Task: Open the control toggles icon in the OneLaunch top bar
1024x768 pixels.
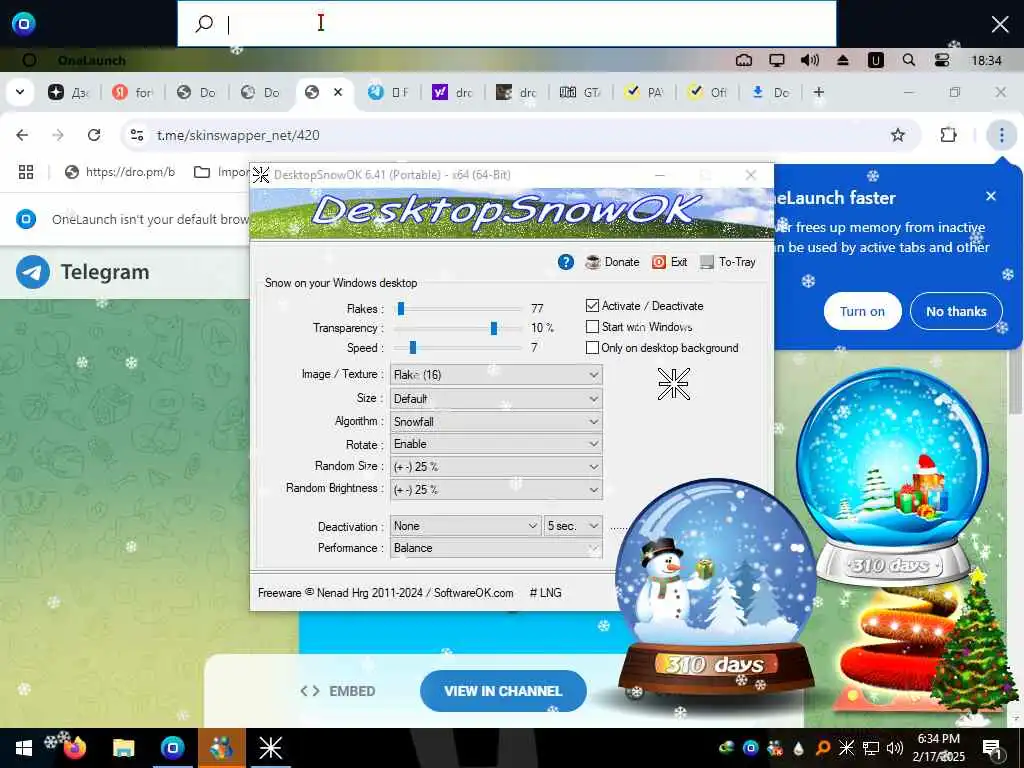Action: pyautogui.click(x=942, y=60)
